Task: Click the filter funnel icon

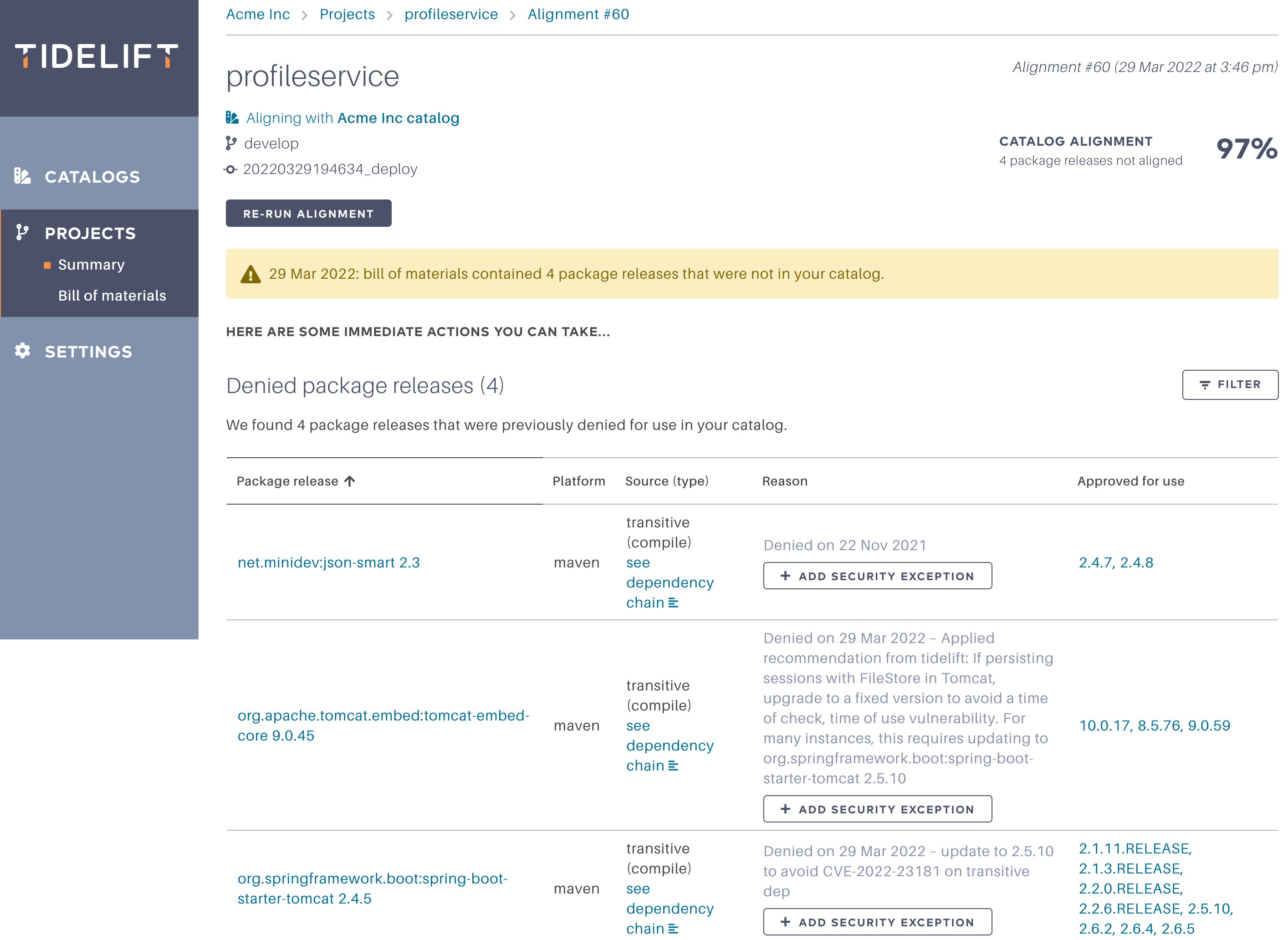Action: 1205,385
